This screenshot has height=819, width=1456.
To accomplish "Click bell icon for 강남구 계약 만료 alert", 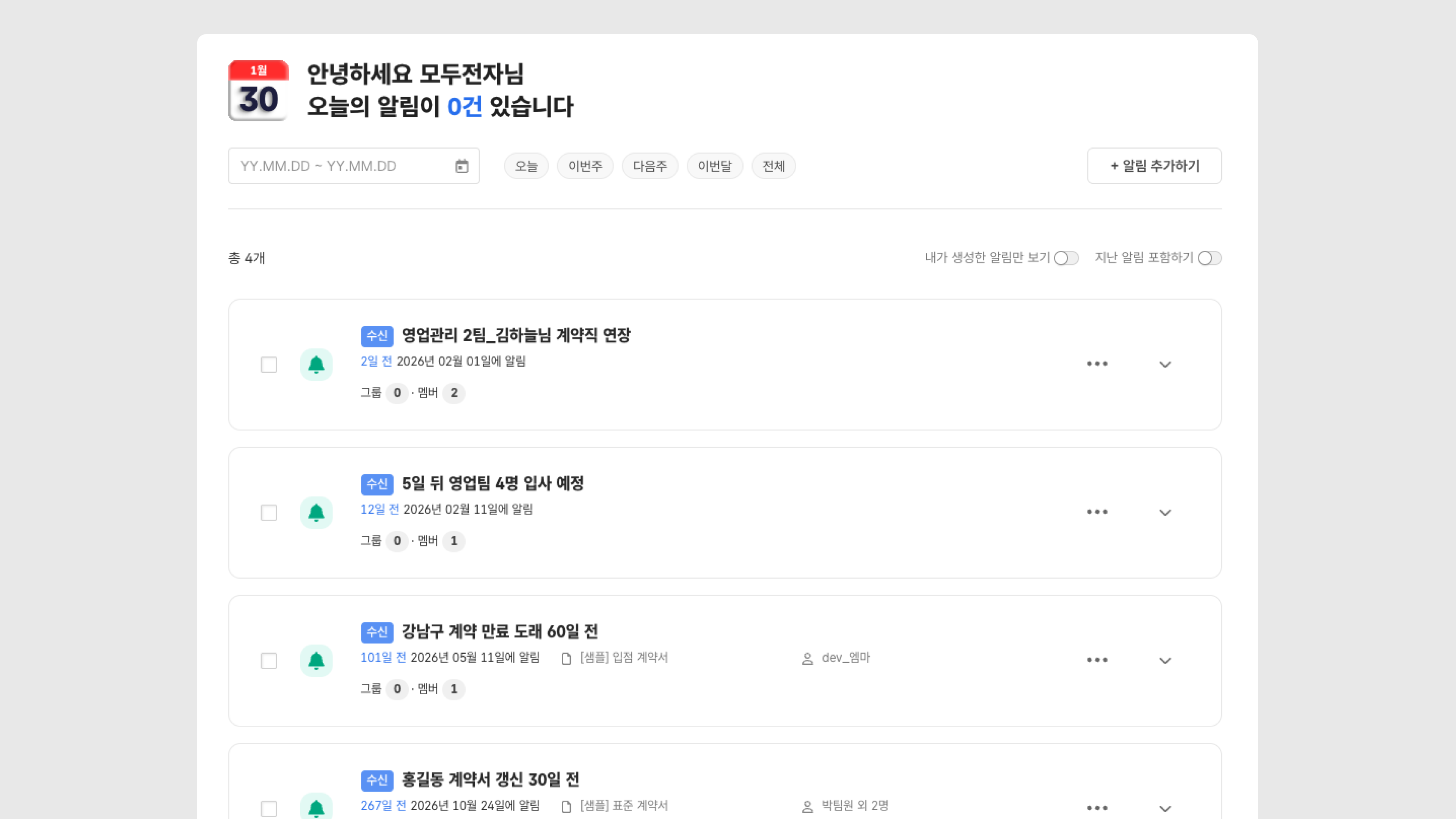I will (x=316, y=661).
